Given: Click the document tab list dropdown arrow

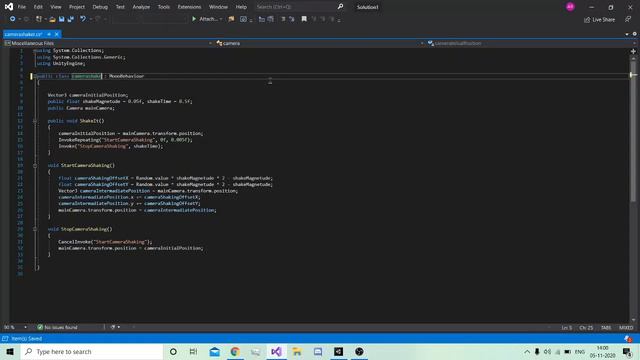Looking at the screenshot, I should 627,34.
